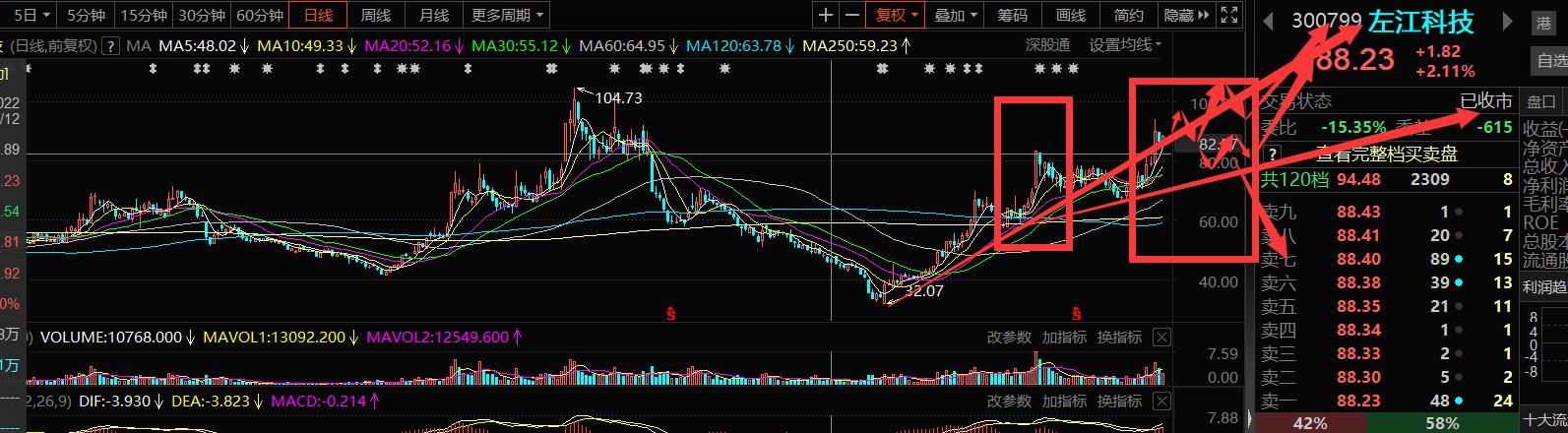Go to previous stock with left arrow
1568x433 pixels.
[1270, 21]
